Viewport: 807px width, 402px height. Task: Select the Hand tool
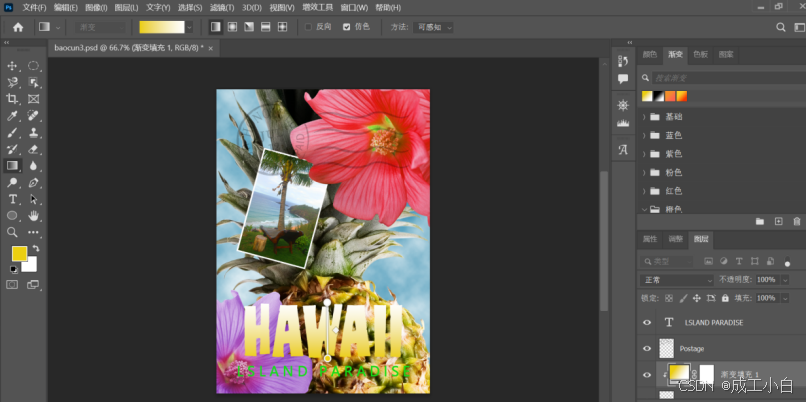click(33, 216)
